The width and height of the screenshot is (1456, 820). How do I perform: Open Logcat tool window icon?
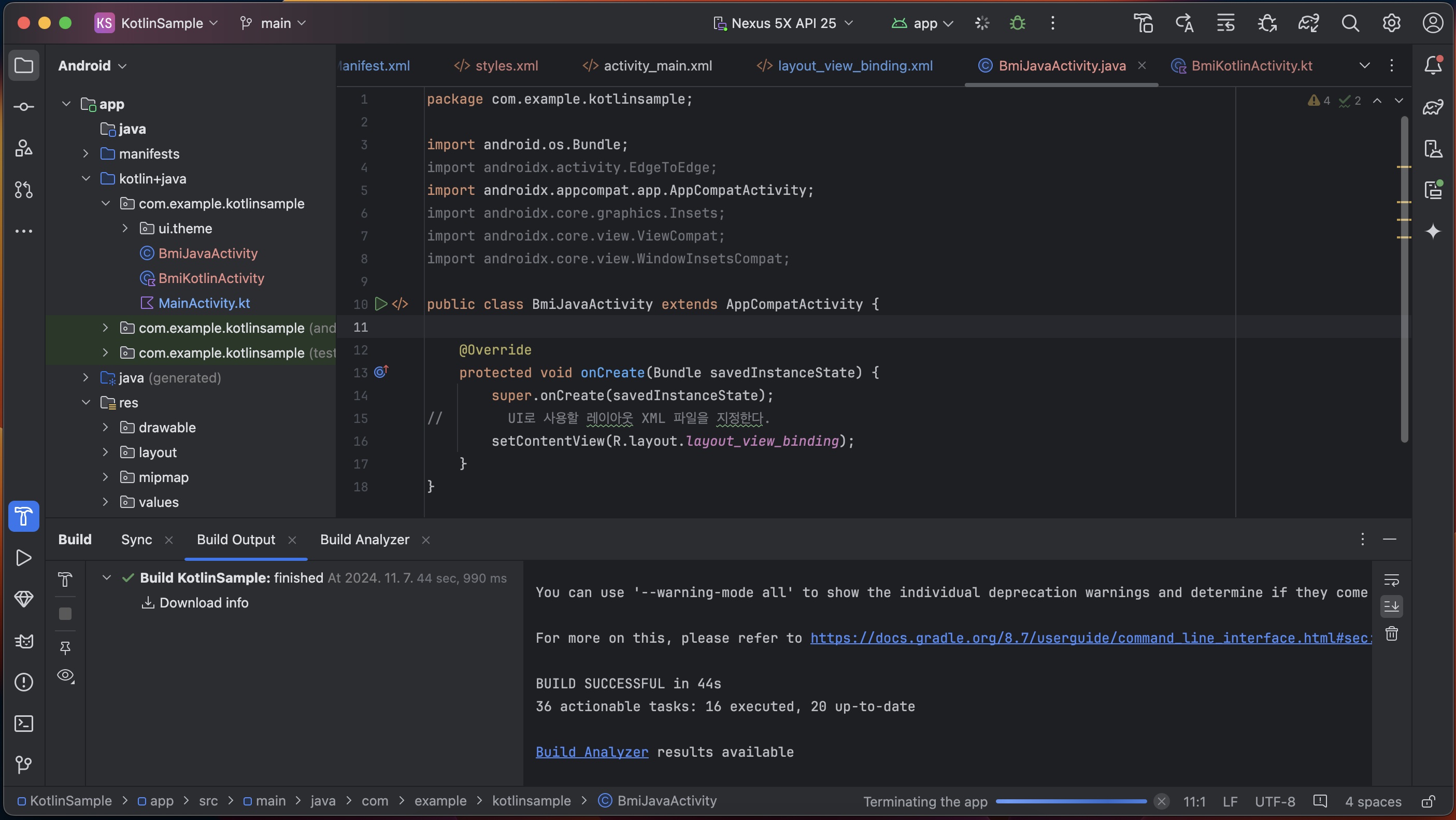(x=24, y=641)
